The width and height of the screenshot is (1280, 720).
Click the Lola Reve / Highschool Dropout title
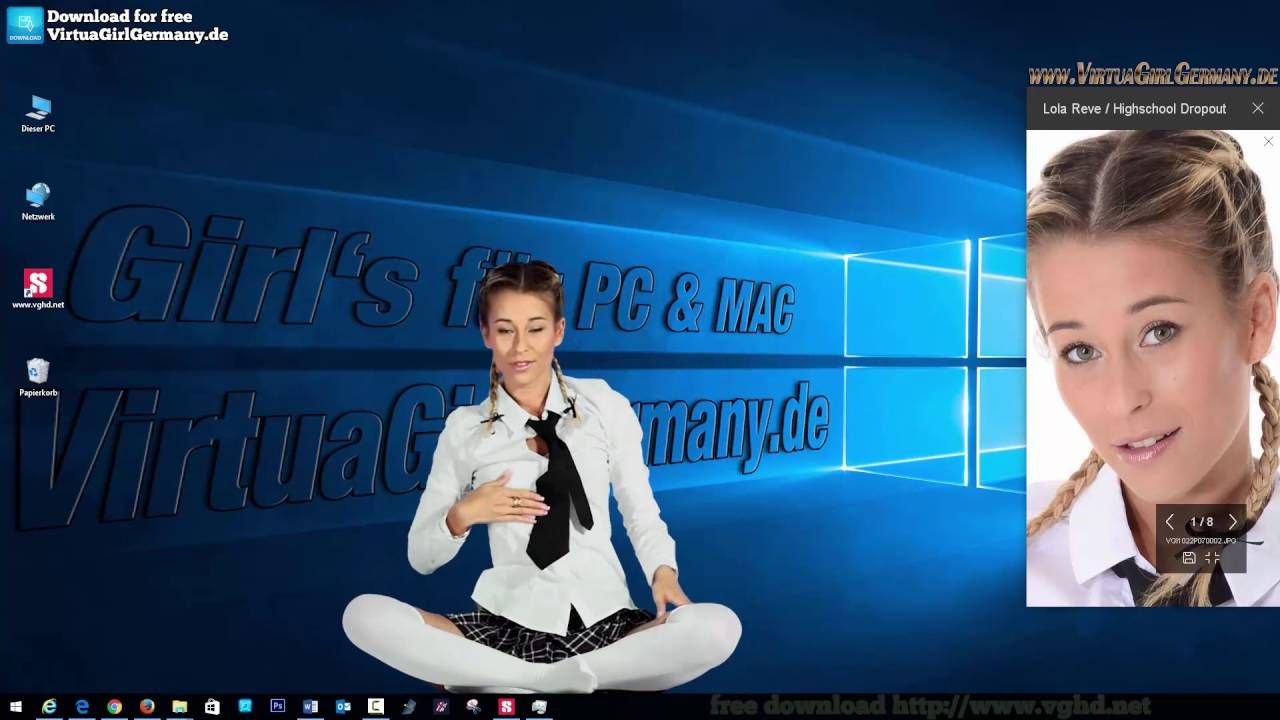coord(1134,108)
